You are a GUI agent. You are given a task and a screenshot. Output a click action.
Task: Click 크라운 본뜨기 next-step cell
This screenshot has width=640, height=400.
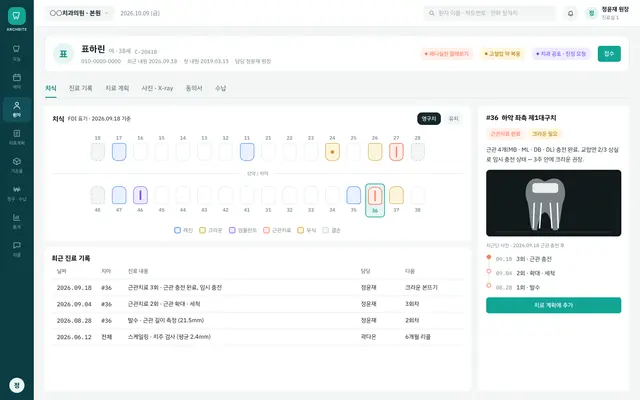pyautogui.click(x=421, y=288)
